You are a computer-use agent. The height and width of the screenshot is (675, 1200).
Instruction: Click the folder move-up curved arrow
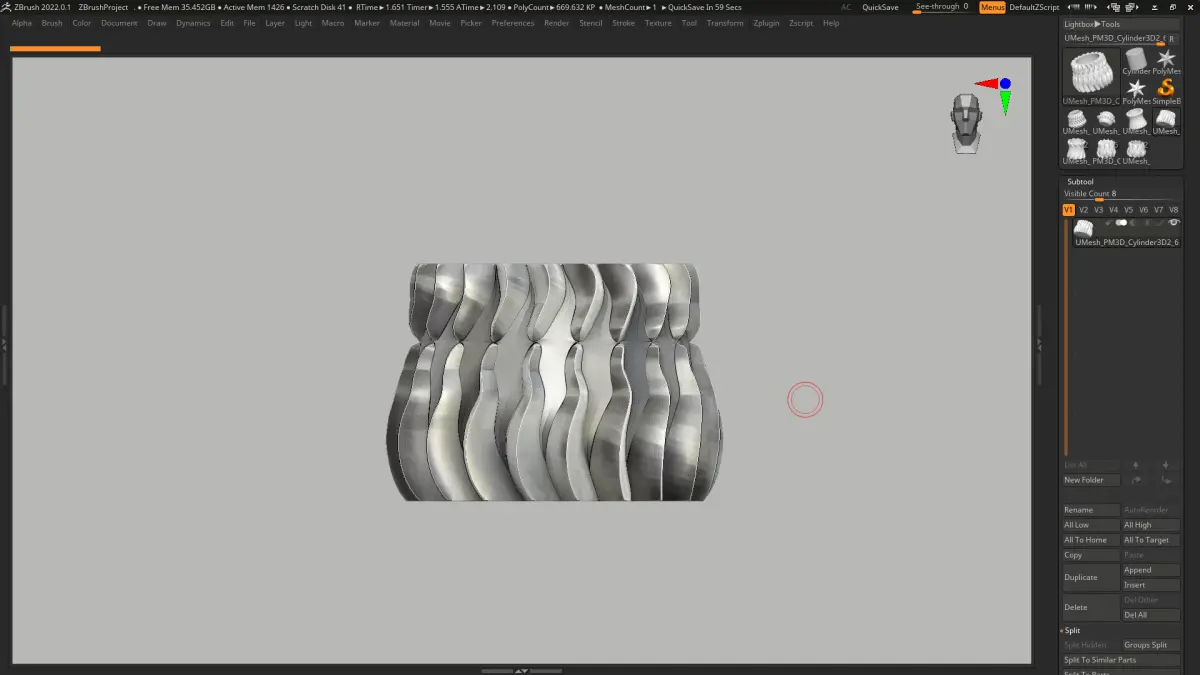point(1136,480)
